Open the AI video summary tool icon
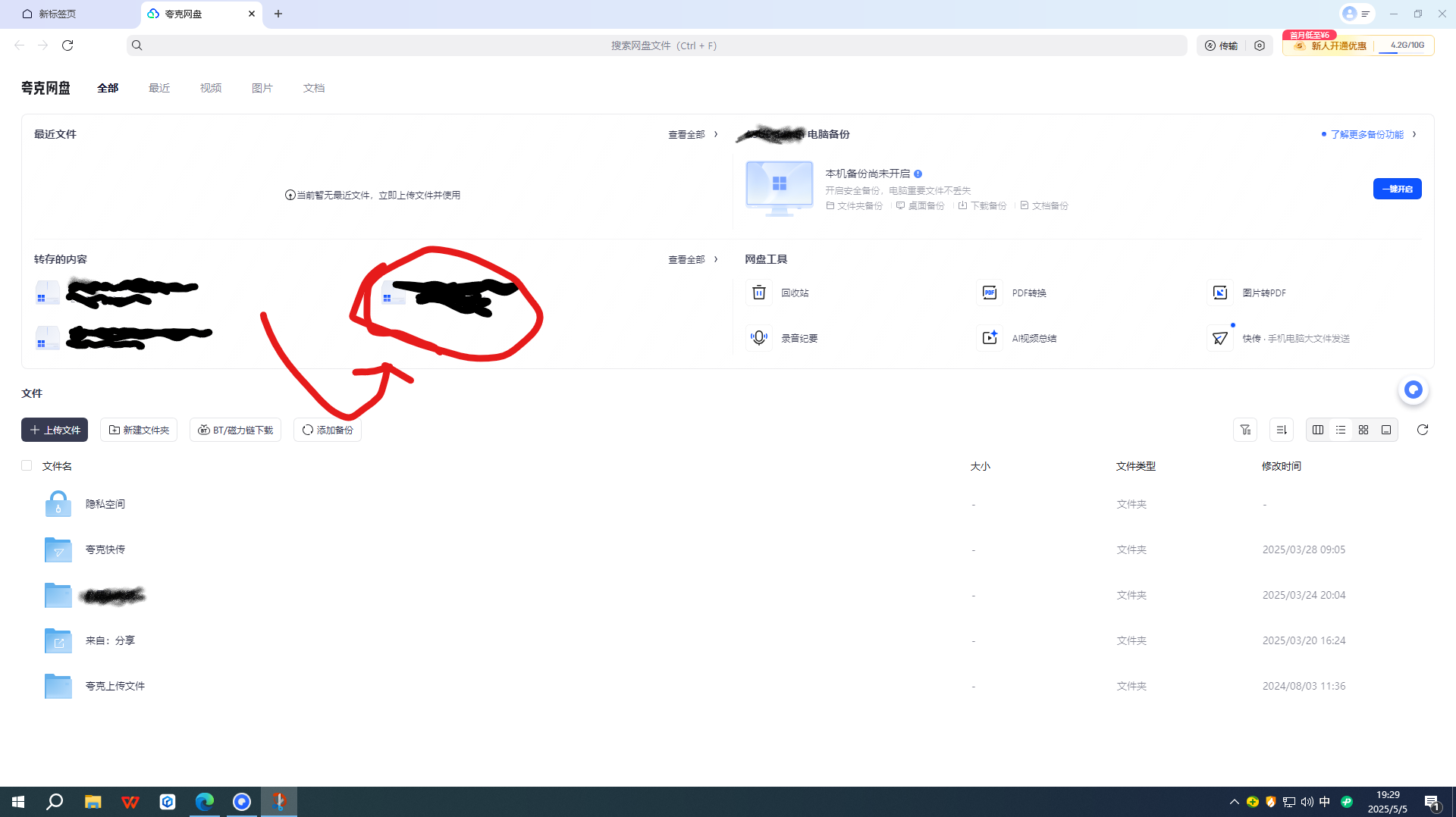The image size is (1456, 817). coord(990,338)
